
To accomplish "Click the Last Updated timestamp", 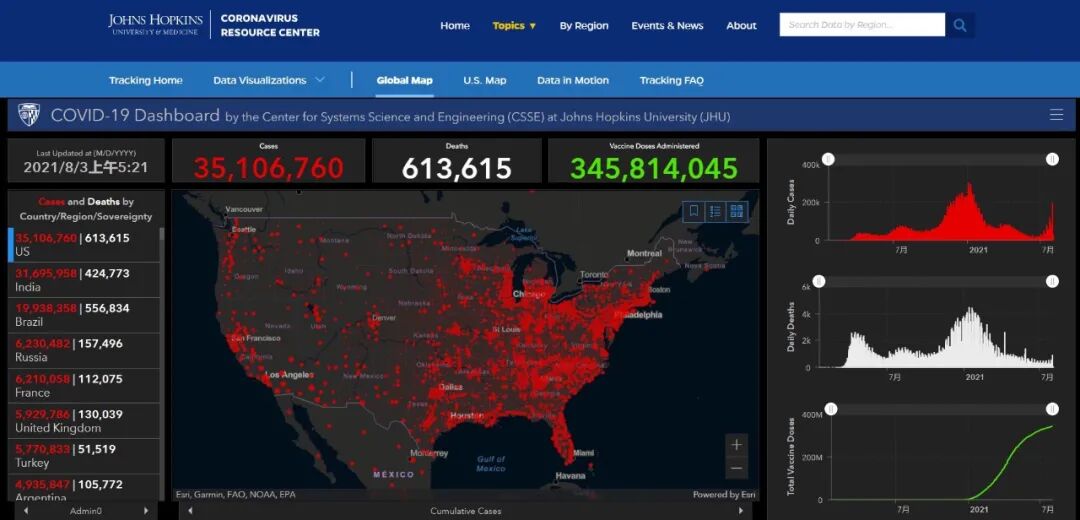I will [85, 167].
